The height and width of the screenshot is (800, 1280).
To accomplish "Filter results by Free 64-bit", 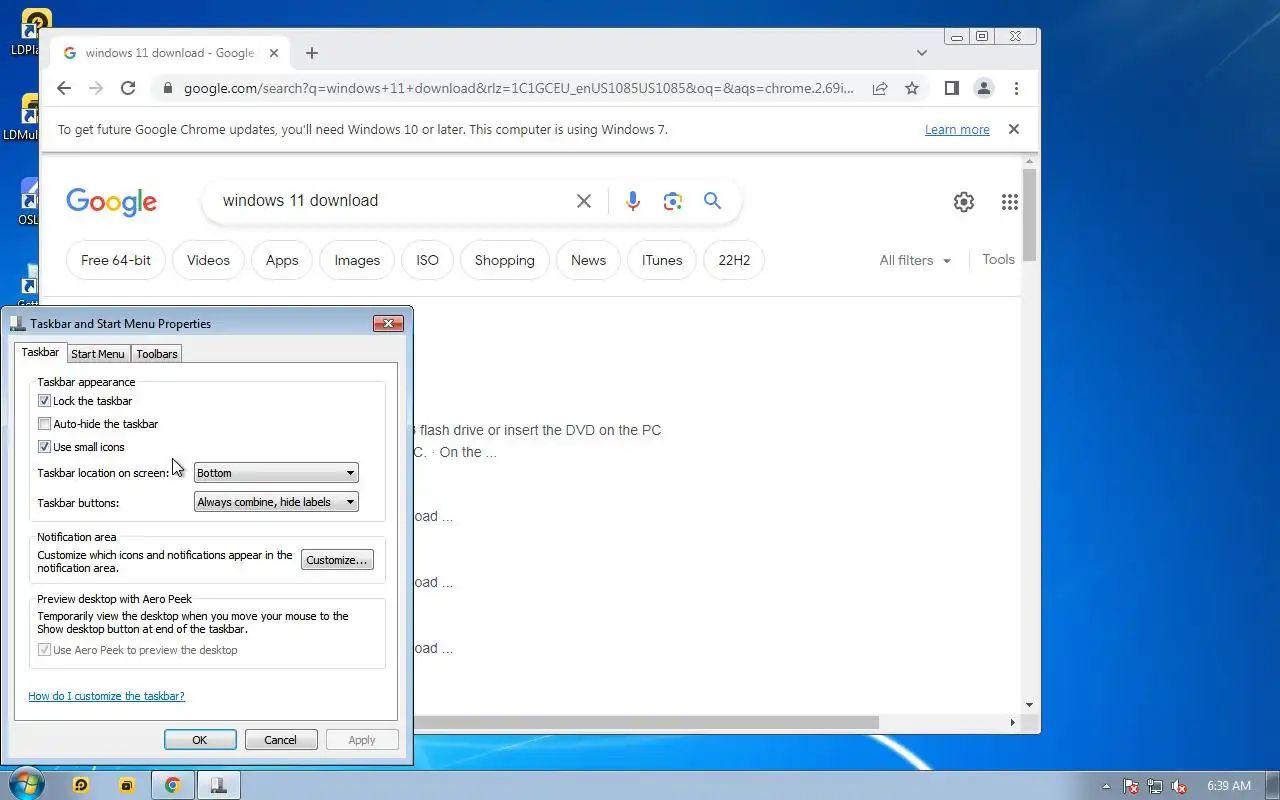I will [116, 260].
